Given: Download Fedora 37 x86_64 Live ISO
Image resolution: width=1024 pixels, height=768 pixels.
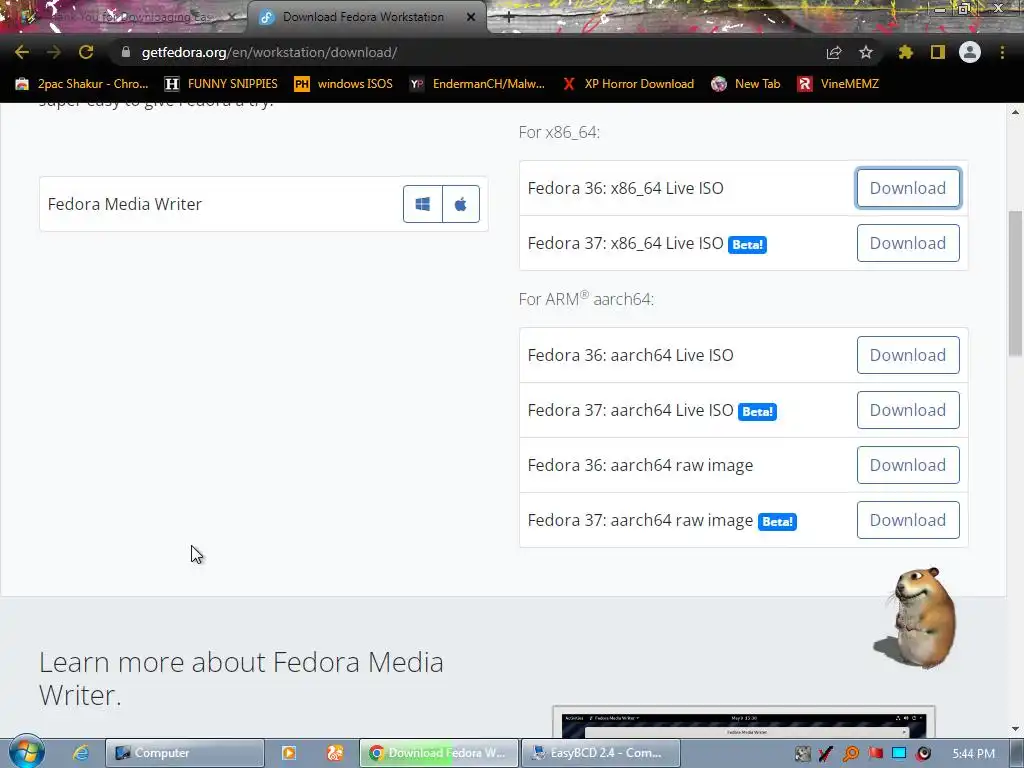Looking at the screenshot, I should click(908, 243).
